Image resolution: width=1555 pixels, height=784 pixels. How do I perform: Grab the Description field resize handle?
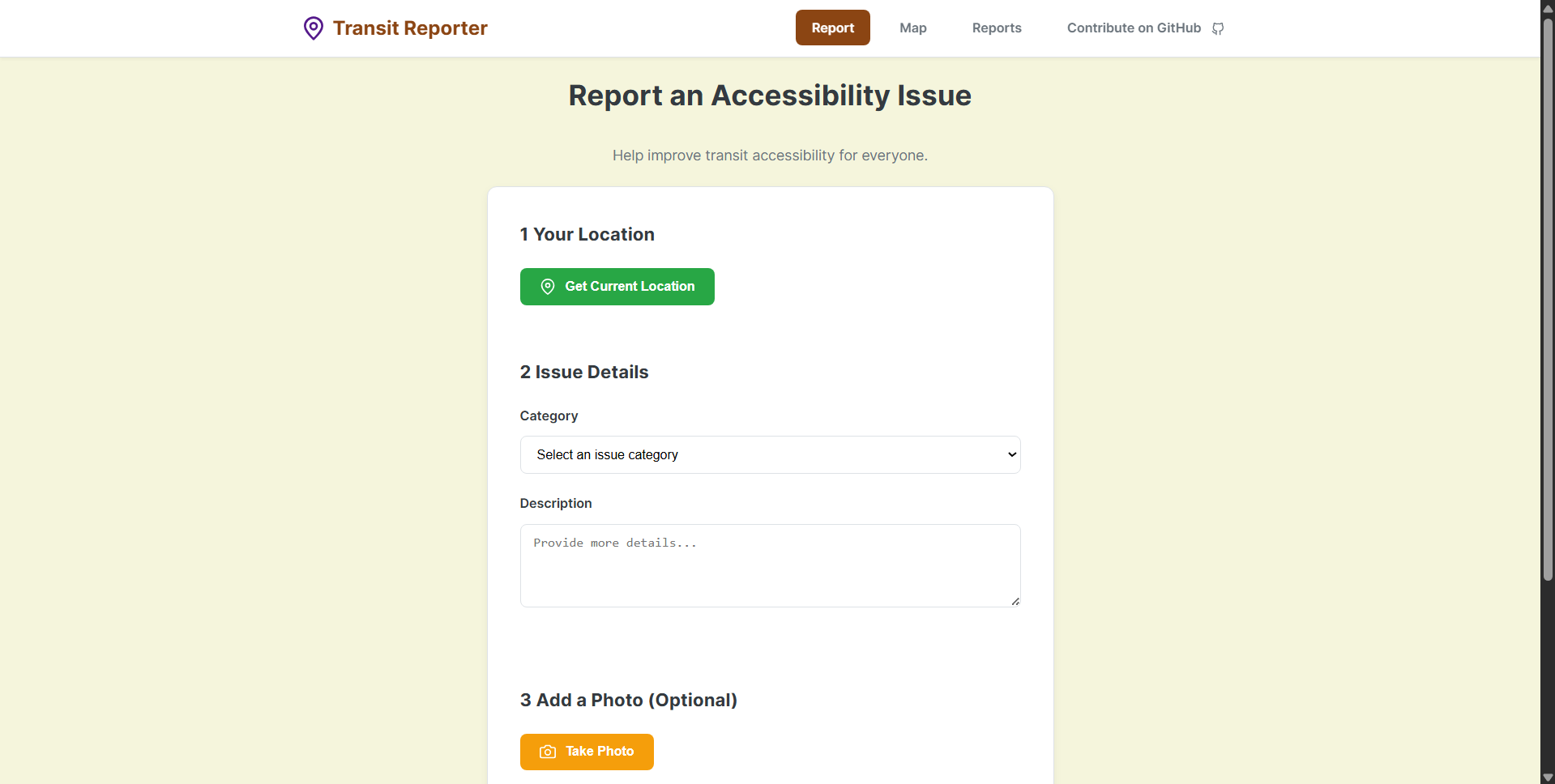[x=1015, y=601]
